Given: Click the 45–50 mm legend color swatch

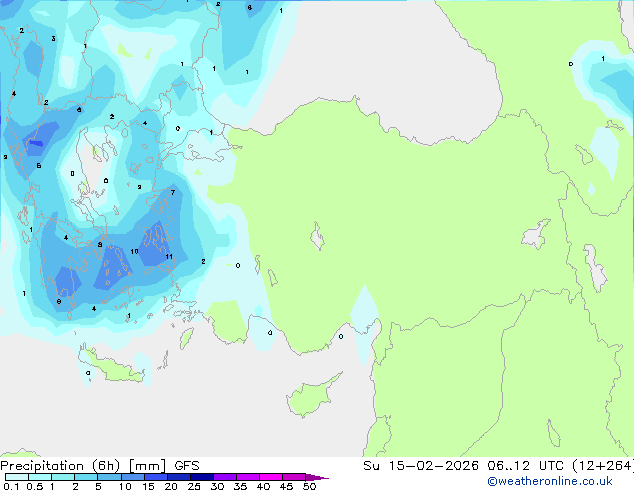Looking at the screenshot, I should pyautogui.click(x=294, y=477).
